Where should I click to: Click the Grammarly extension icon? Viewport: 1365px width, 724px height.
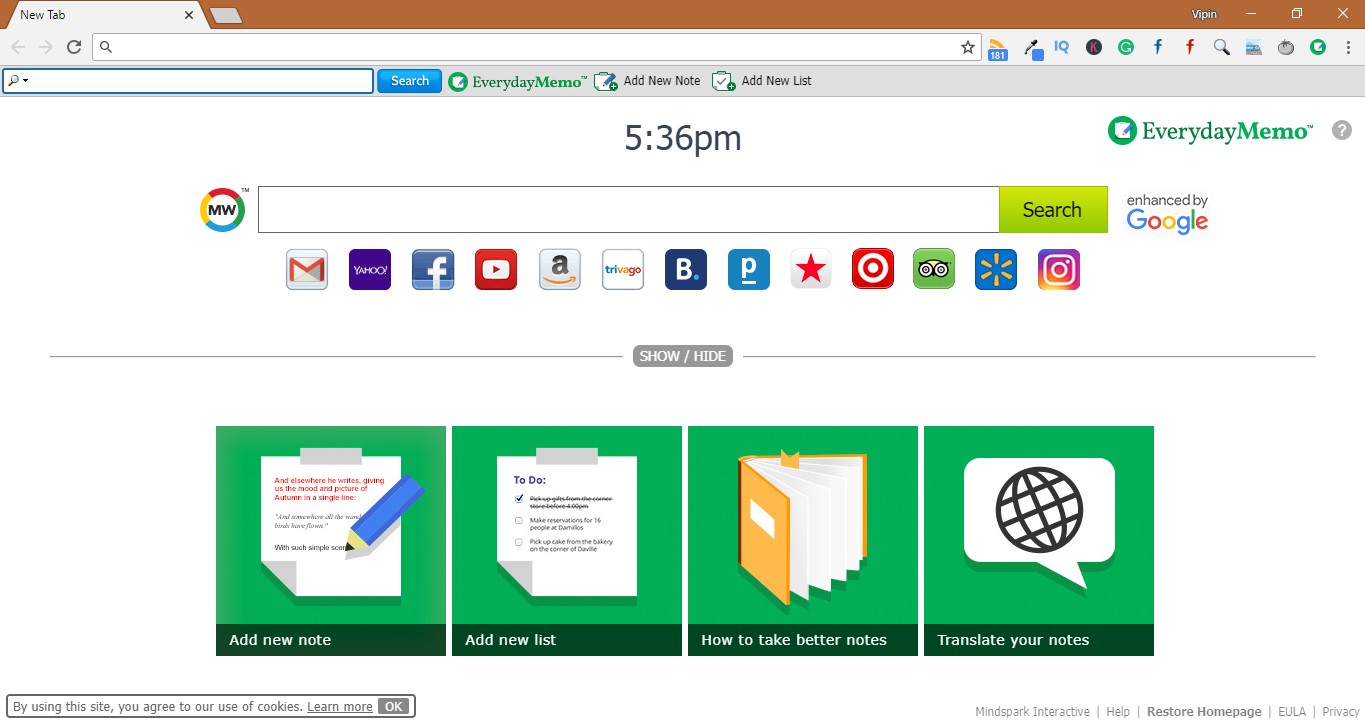coord(1126,47)
